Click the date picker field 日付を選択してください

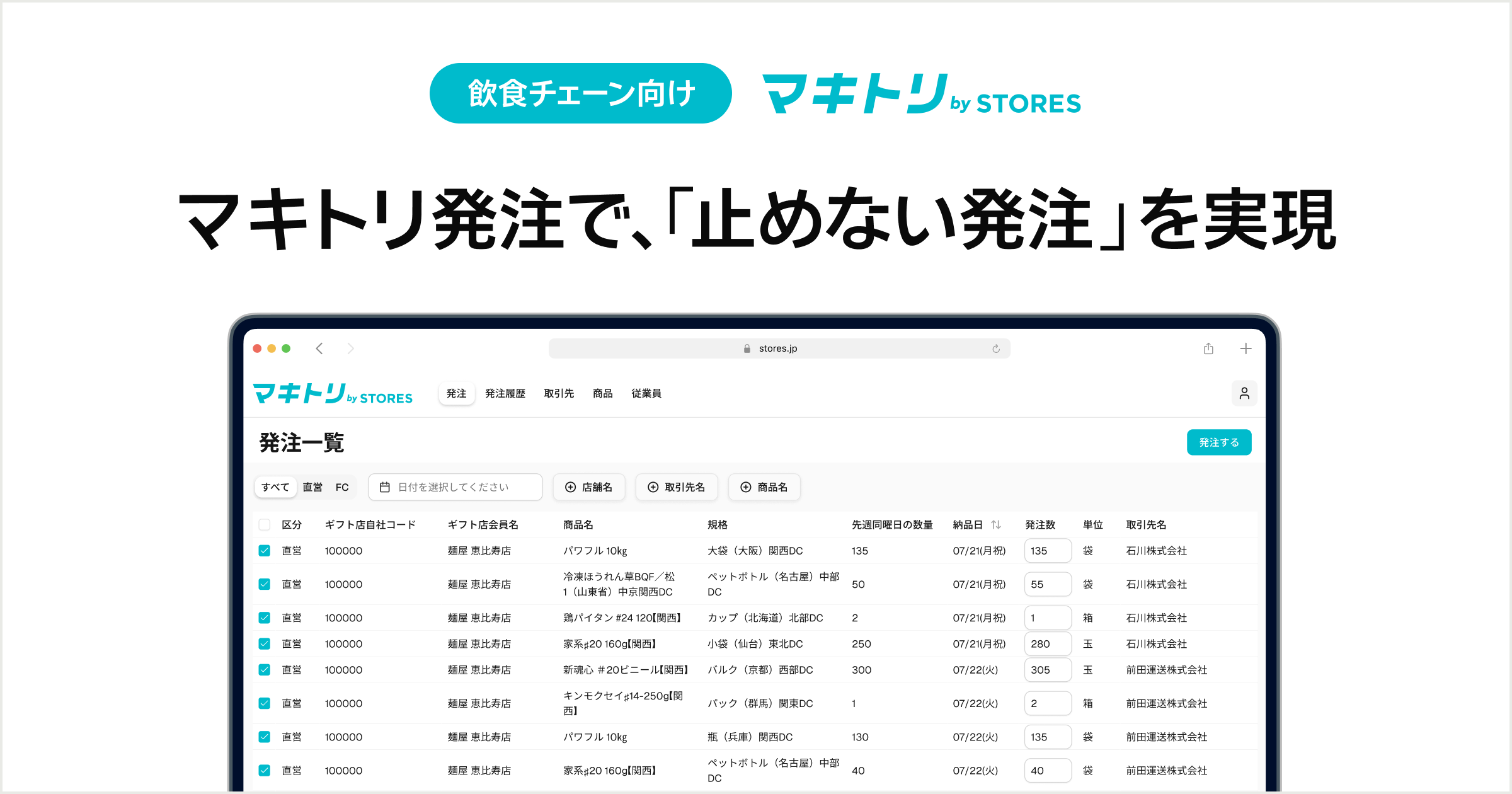455,487
